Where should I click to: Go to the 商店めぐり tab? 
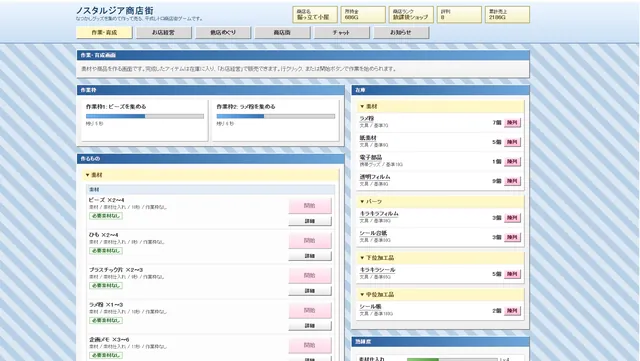tap(223, 33)
